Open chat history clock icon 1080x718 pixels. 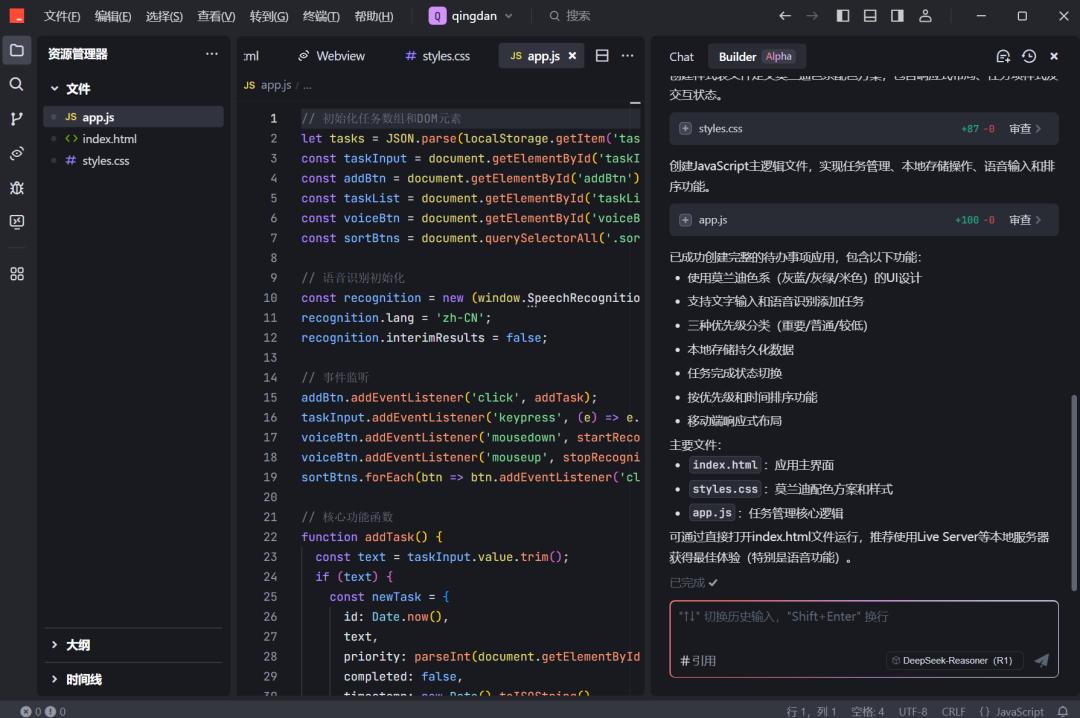(1029, 57)
